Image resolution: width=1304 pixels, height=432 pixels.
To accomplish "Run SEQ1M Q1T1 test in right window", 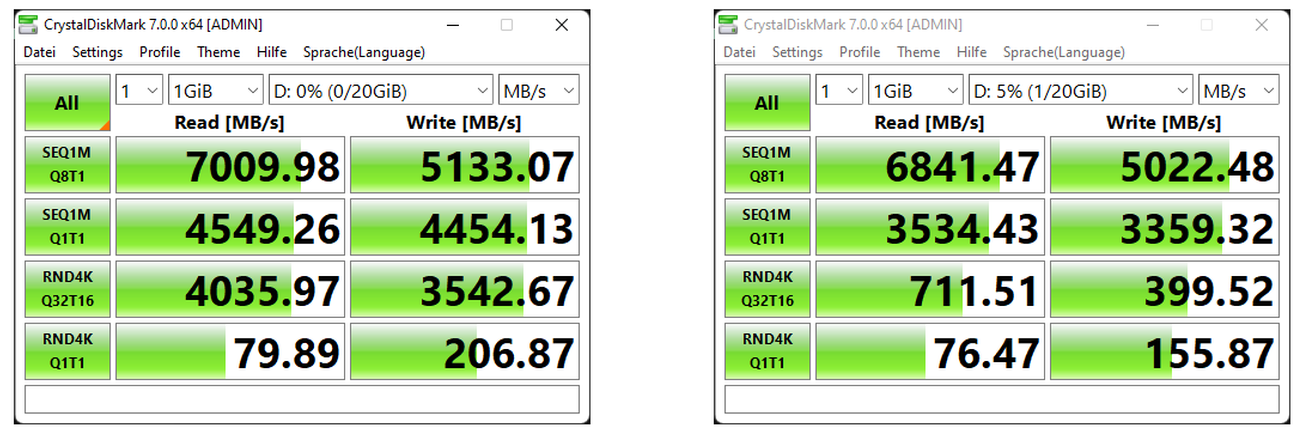I will (x=767, y=227).
